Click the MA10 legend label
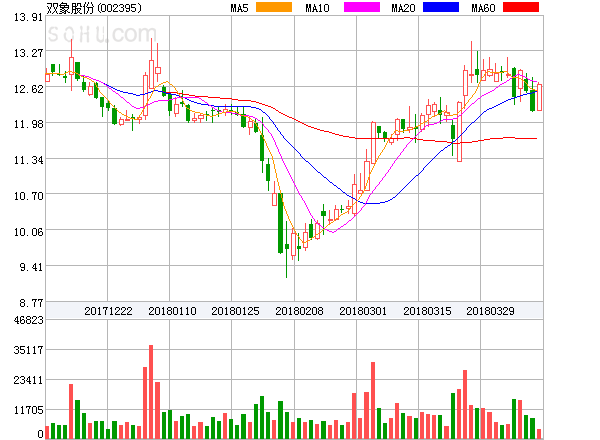Screen dimensions: 600x440 coord(317,8)
